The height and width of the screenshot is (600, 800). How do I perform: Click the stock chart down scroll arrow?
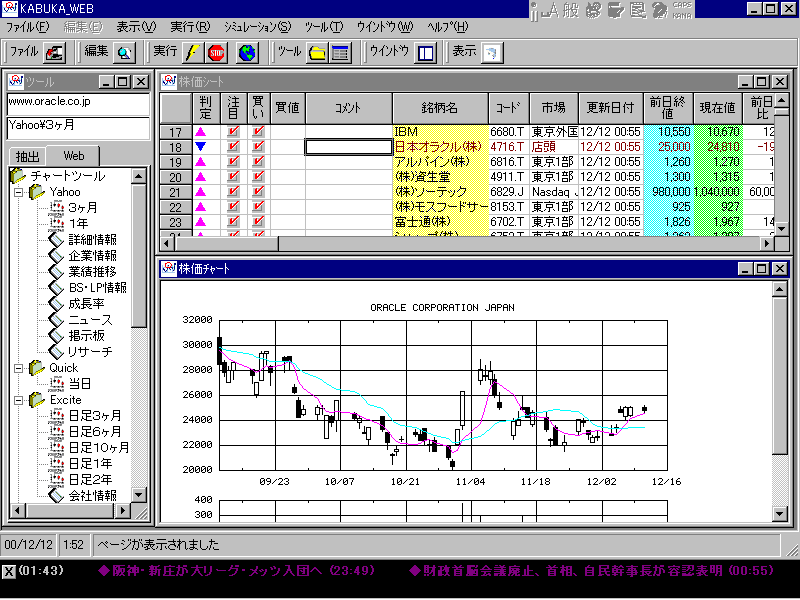pos(780,513)
